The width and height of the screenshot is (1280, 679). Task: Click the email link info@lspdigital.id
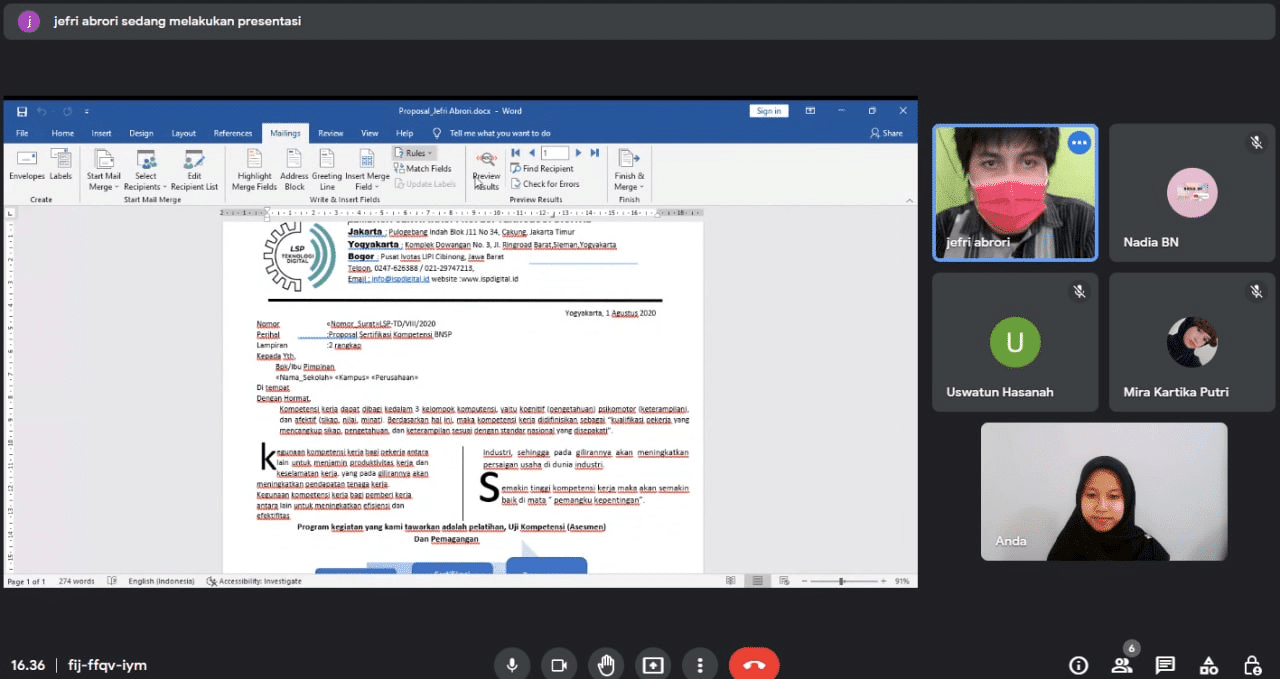coord(400,279)
